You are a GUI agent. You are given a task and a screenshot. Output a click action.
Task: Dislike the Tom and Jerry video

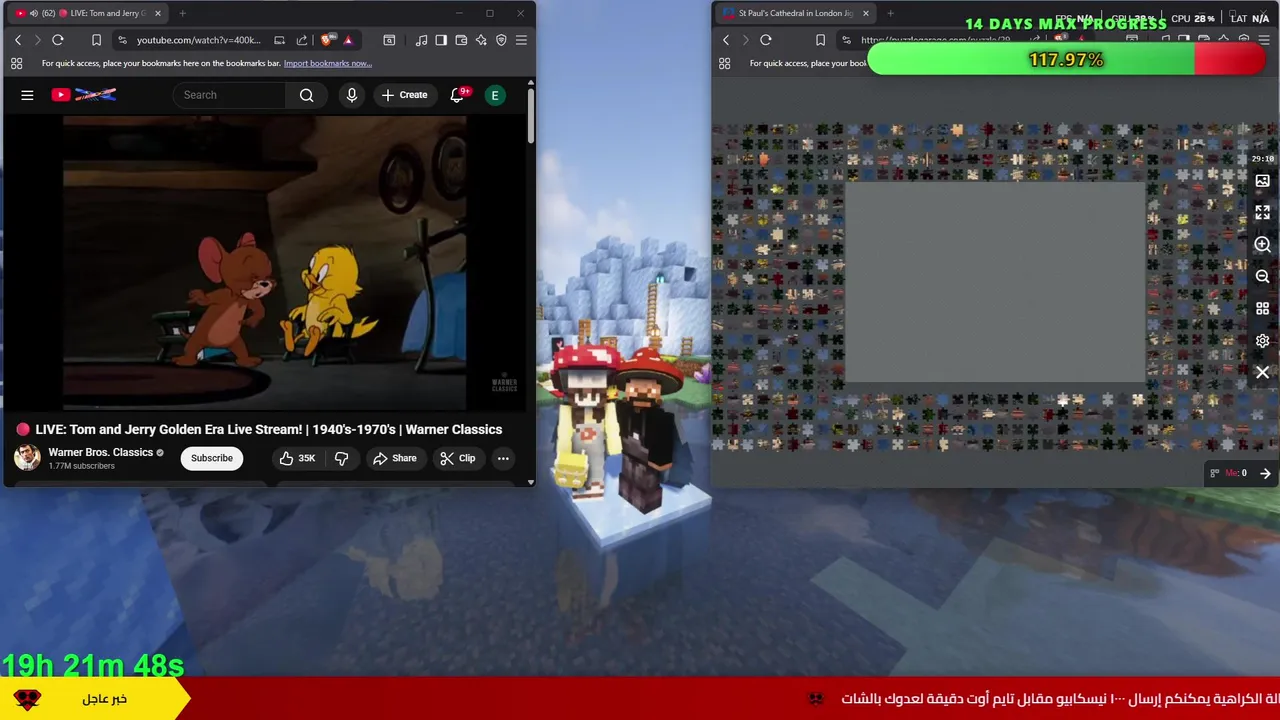coord(341,458)
